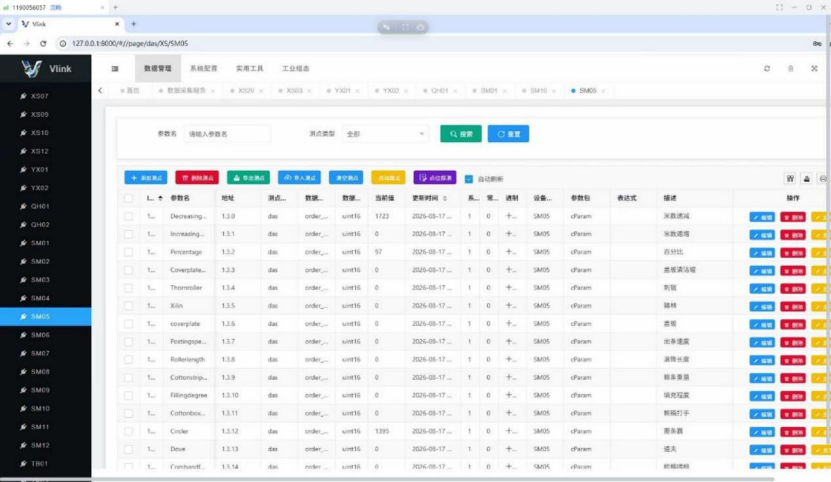Click the purple 点位探测 button

[x=435, y=178]
